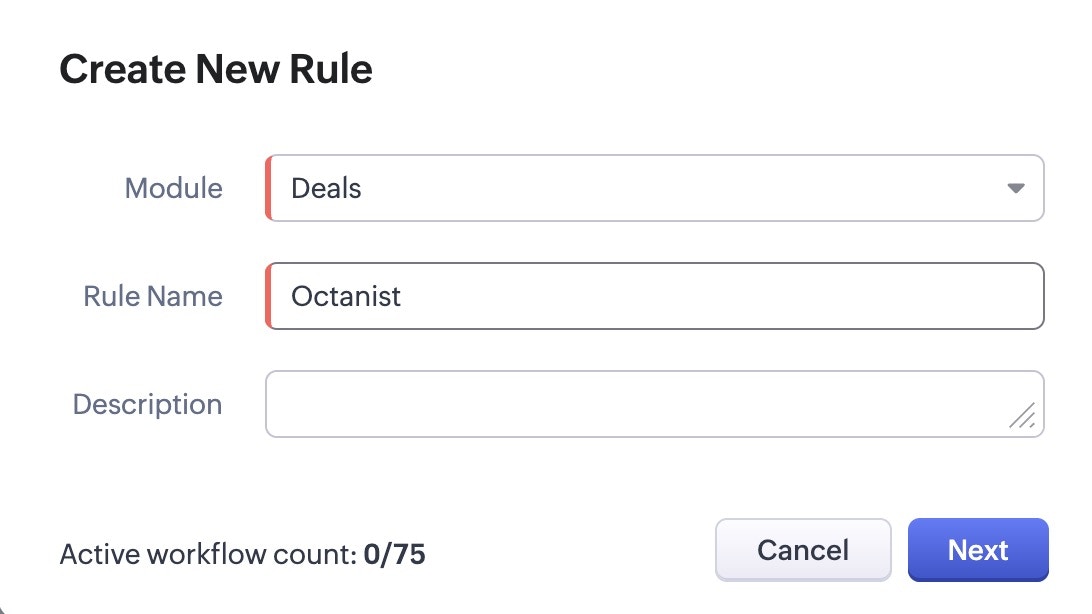Dismiss the dialog via Cancel
Image resolution: width=1092 pixels, height=614 pixels.
click(x=803, y=549)
